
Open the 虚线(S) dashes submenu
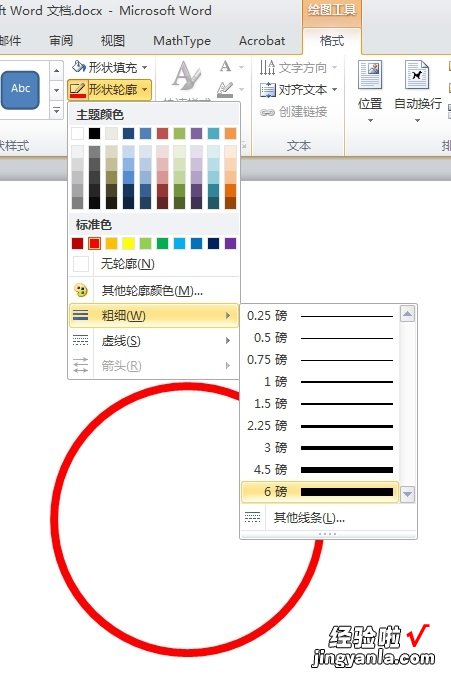pos(154,341)
